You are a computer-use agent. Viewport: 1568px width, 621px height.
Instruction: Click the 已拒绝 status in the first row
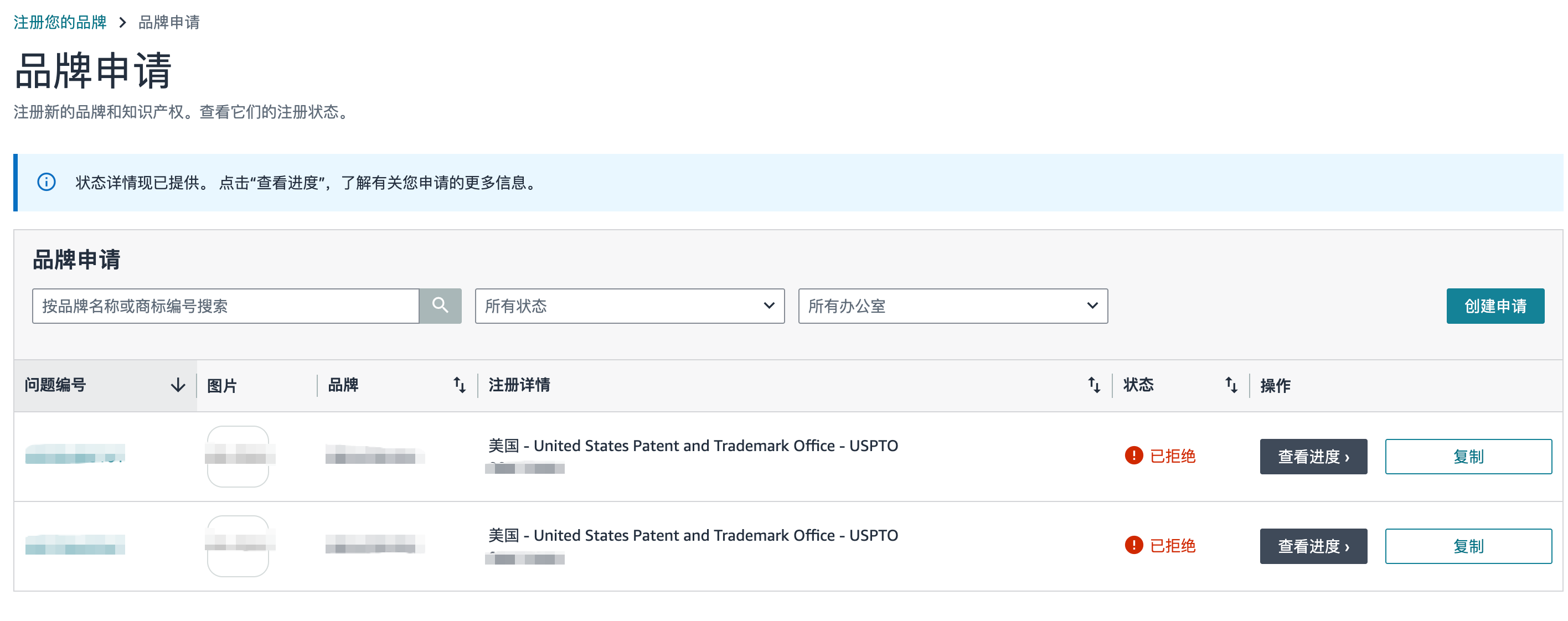tap(1172, 456)
